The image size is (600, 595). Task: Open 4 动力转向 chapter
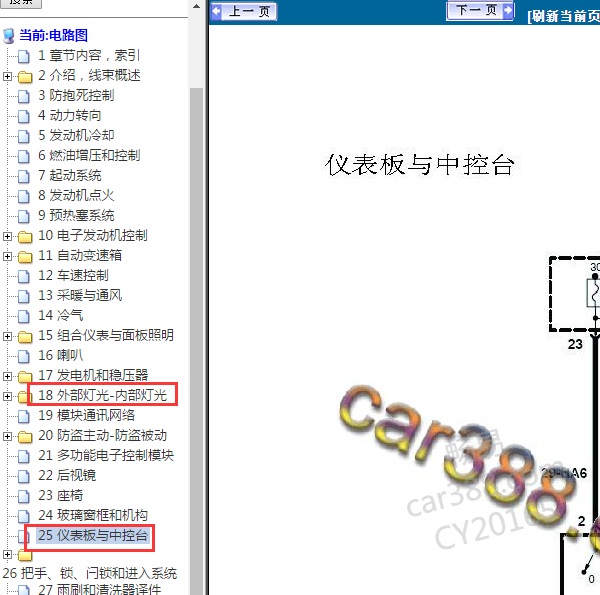(x=70, y=115)
